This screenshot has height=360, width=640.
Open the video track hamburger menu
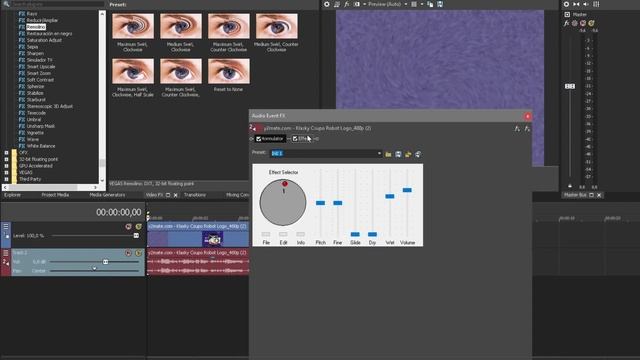(6, 226)
